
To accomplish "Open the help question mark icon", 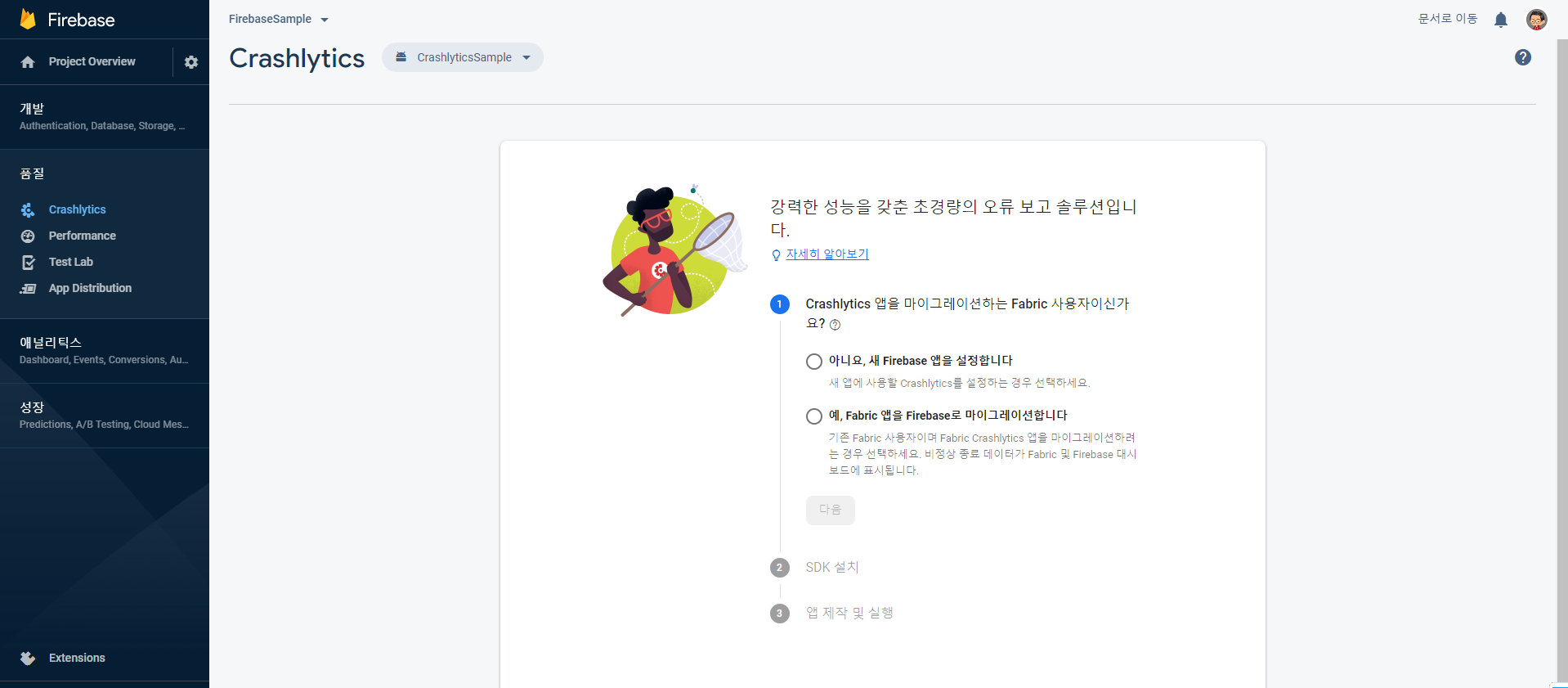I will tap(1523, 57).
